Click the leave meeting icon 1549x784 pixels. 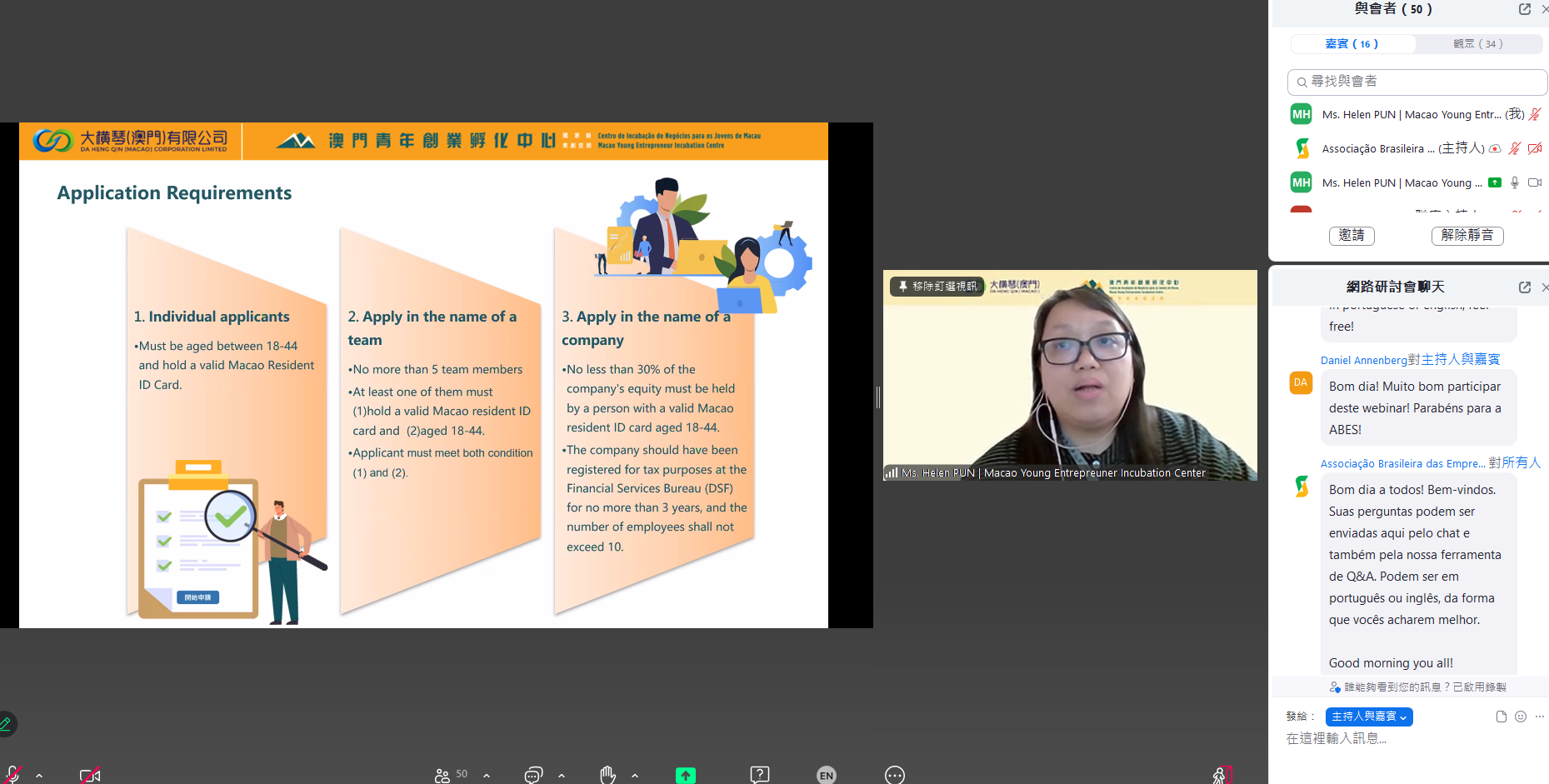(x=1222, y=776)
